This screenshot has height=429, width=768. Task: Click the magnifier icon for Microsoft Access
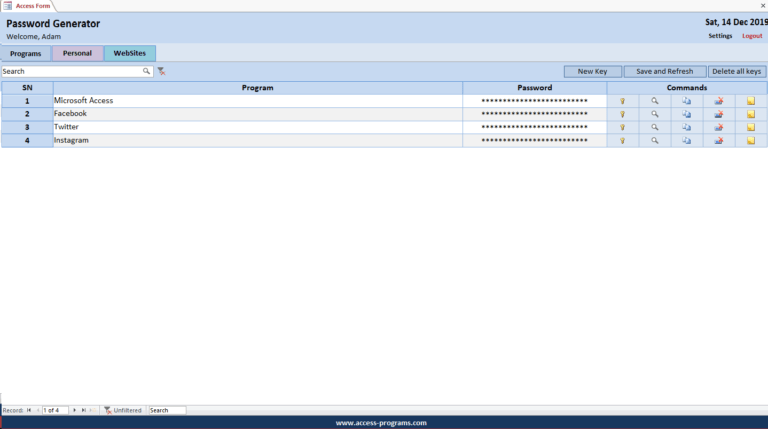point(655,101)
